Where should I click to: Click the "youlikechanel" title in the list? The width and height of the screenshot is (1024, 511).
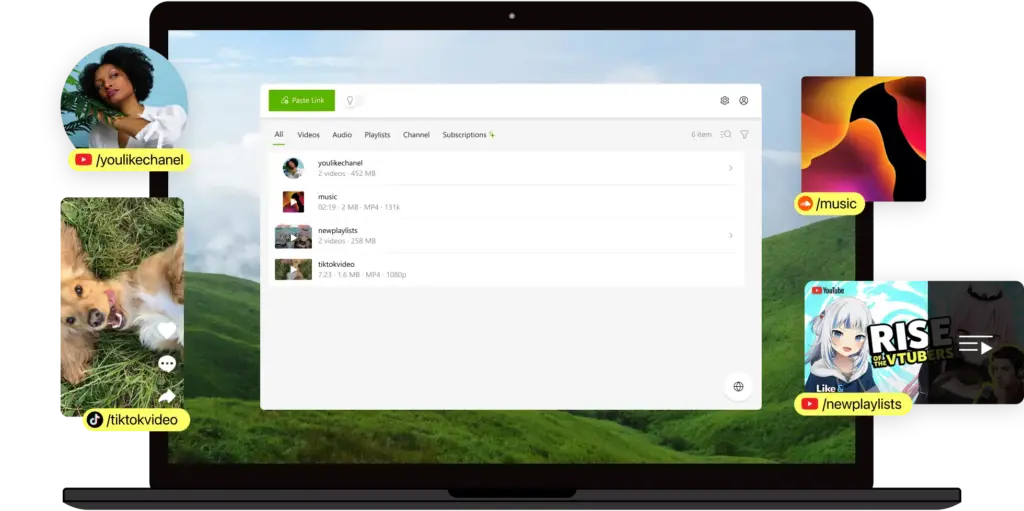tap(340, 163)
